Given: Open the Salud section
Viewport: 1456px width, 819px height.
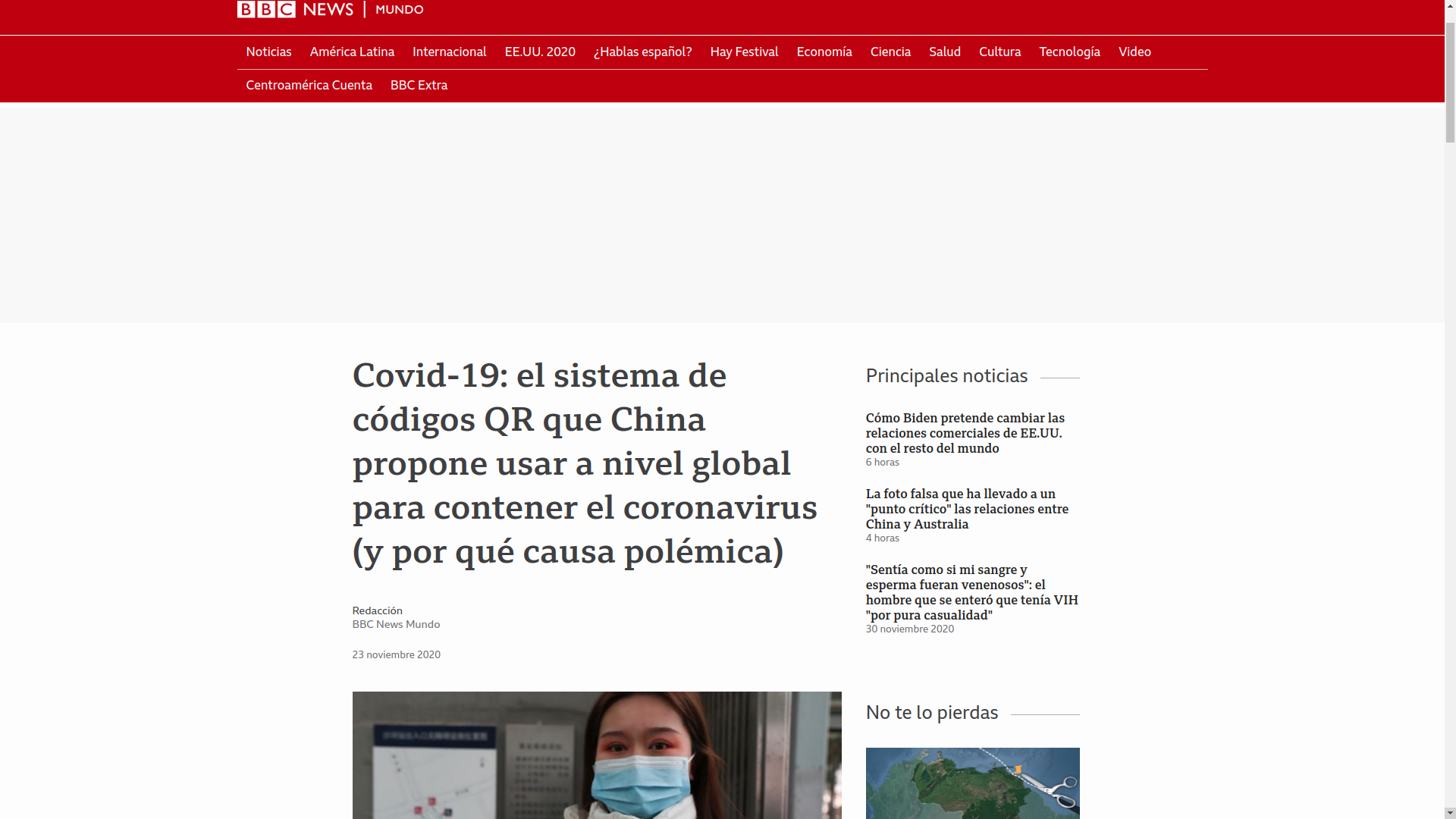Looking at the screenshot, I should [x=945, y=52].
